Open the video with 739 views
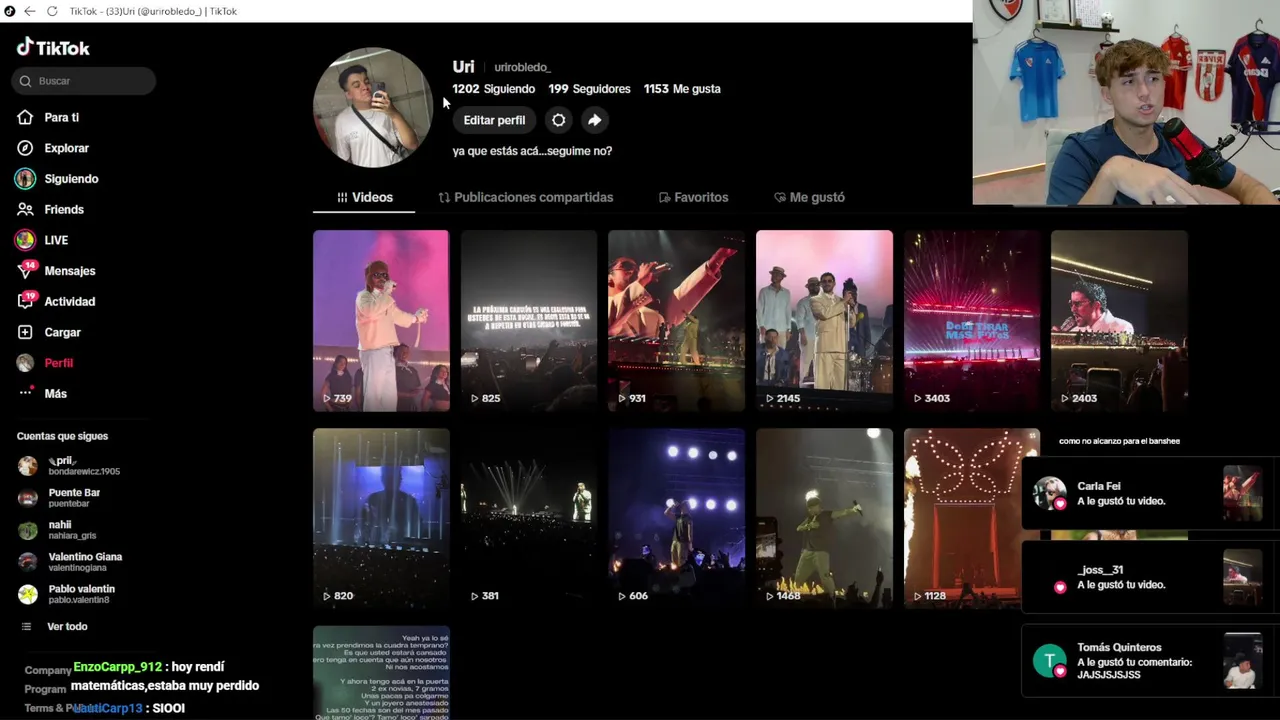 (x=381, y=320)
